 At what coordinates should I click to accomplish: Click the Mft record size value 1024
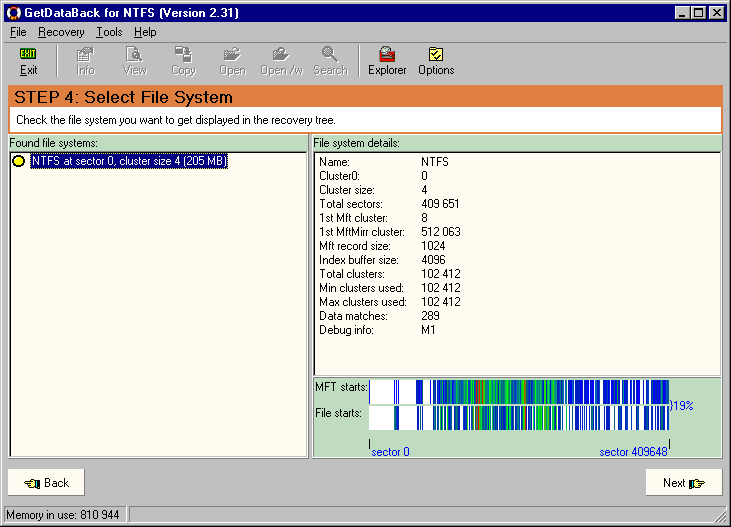(x=433, y=246)
